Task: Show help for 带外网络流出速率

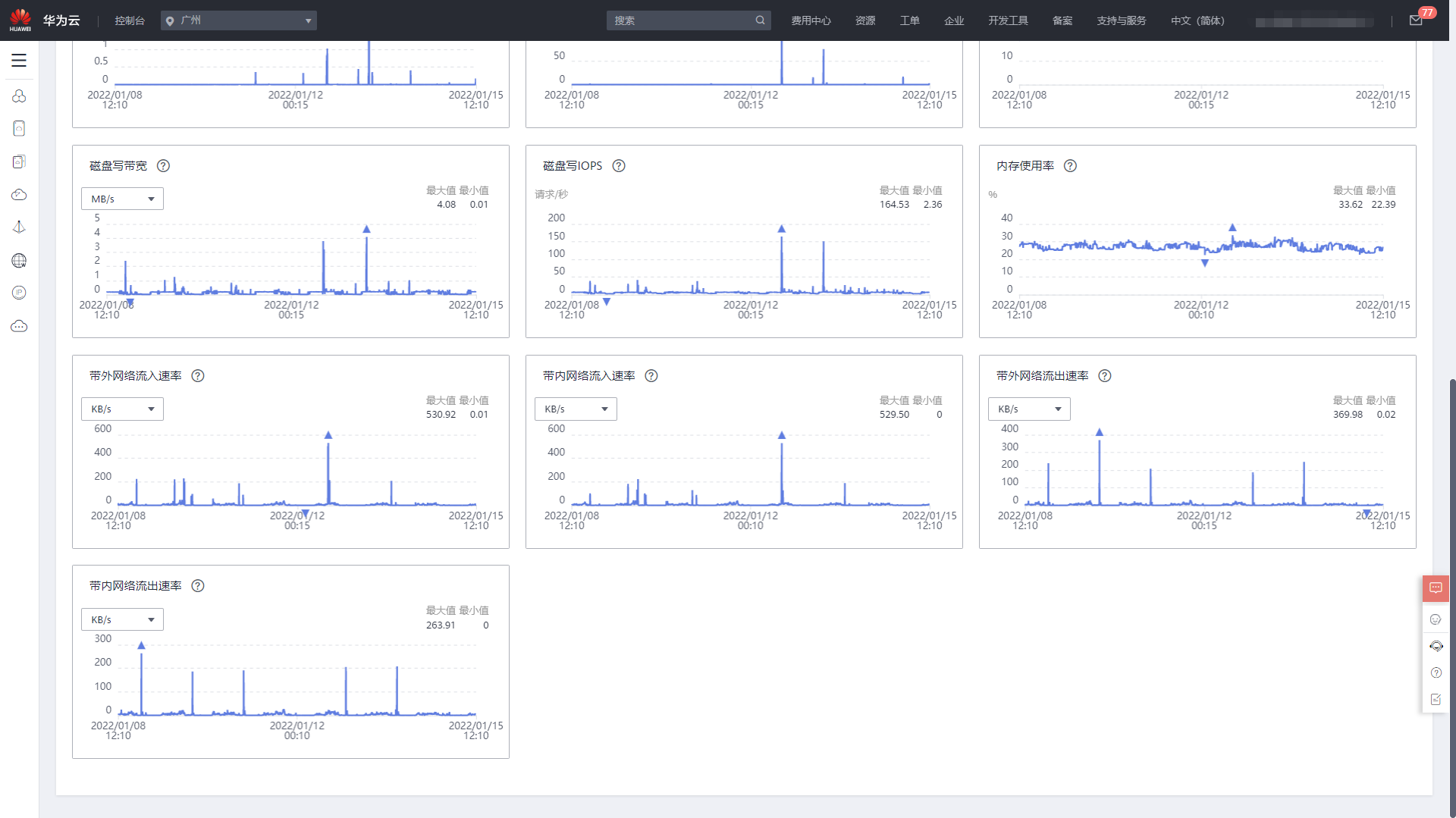Action: point(1105,376)
